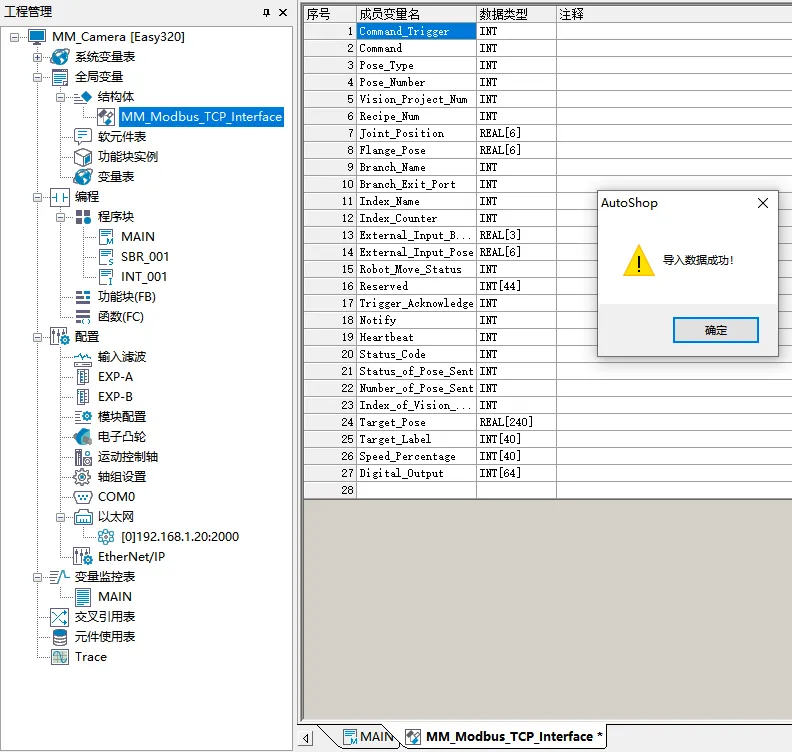Click the 变量表 globe icon
This screenshot has width=792, height=752.
(82, 177)
